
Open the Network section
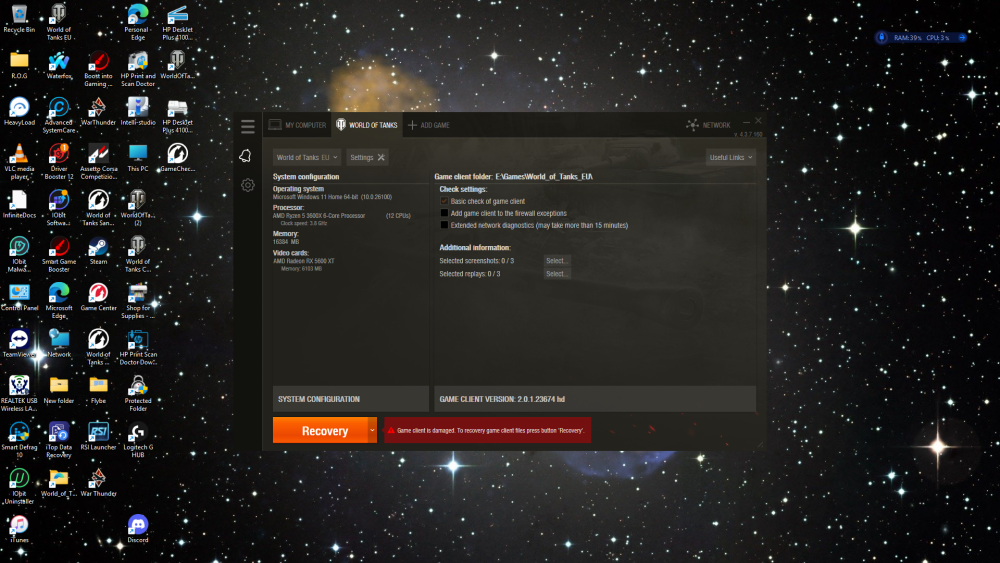(709, 125)
